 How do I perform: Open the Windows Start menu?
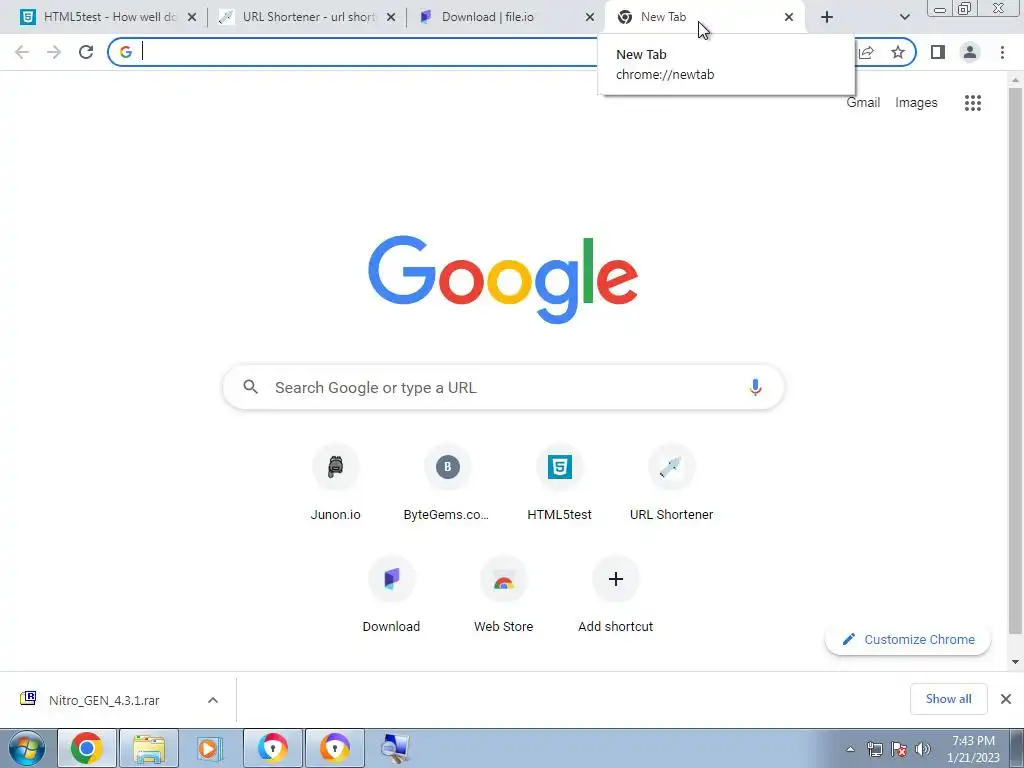click(26, 748)
